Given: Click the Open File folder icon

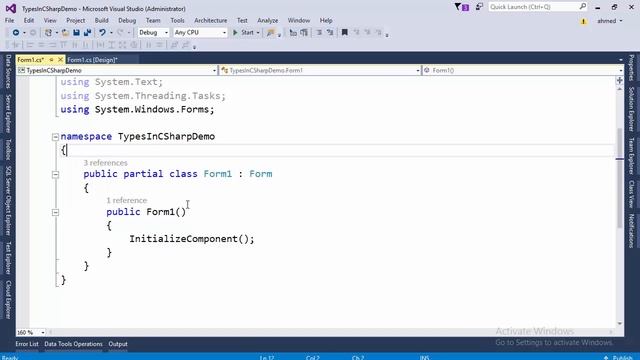Looking at the screenshot, I should pos(65,33).
